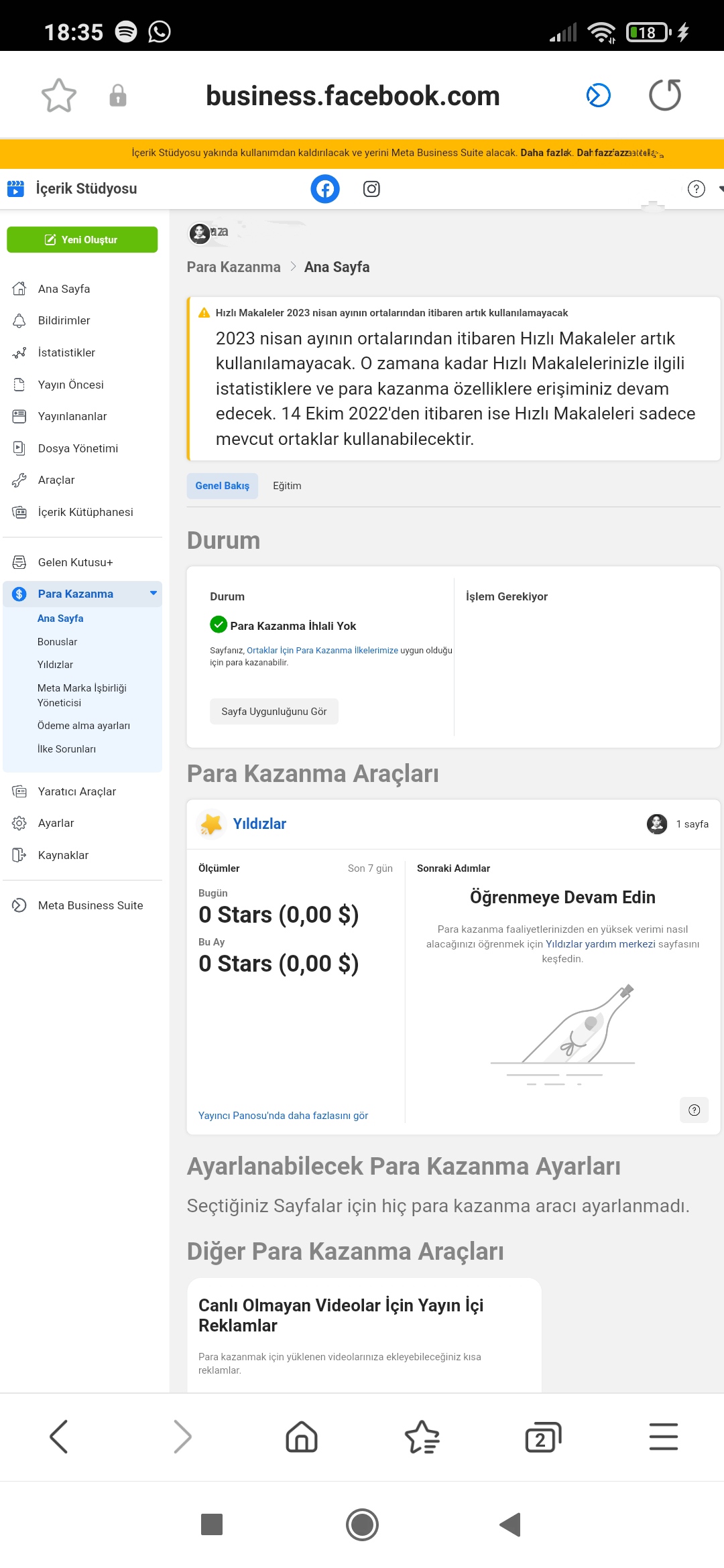Switch to Eğitim tab
724x1568 pixels.
pos(287,486)
